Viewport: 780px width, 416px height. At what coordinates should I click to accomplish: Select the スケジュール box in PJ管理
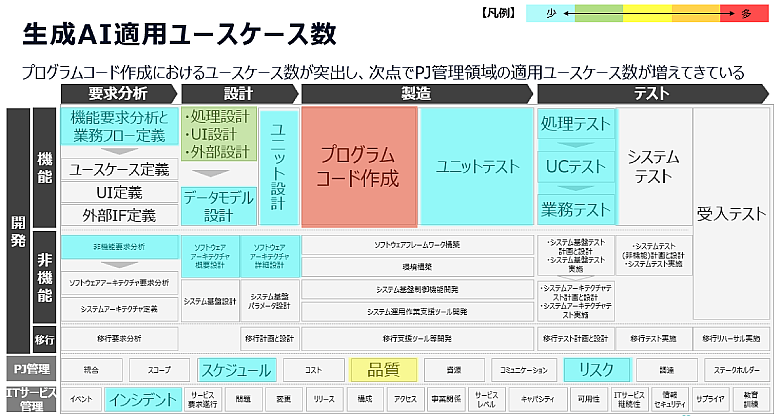235,369
